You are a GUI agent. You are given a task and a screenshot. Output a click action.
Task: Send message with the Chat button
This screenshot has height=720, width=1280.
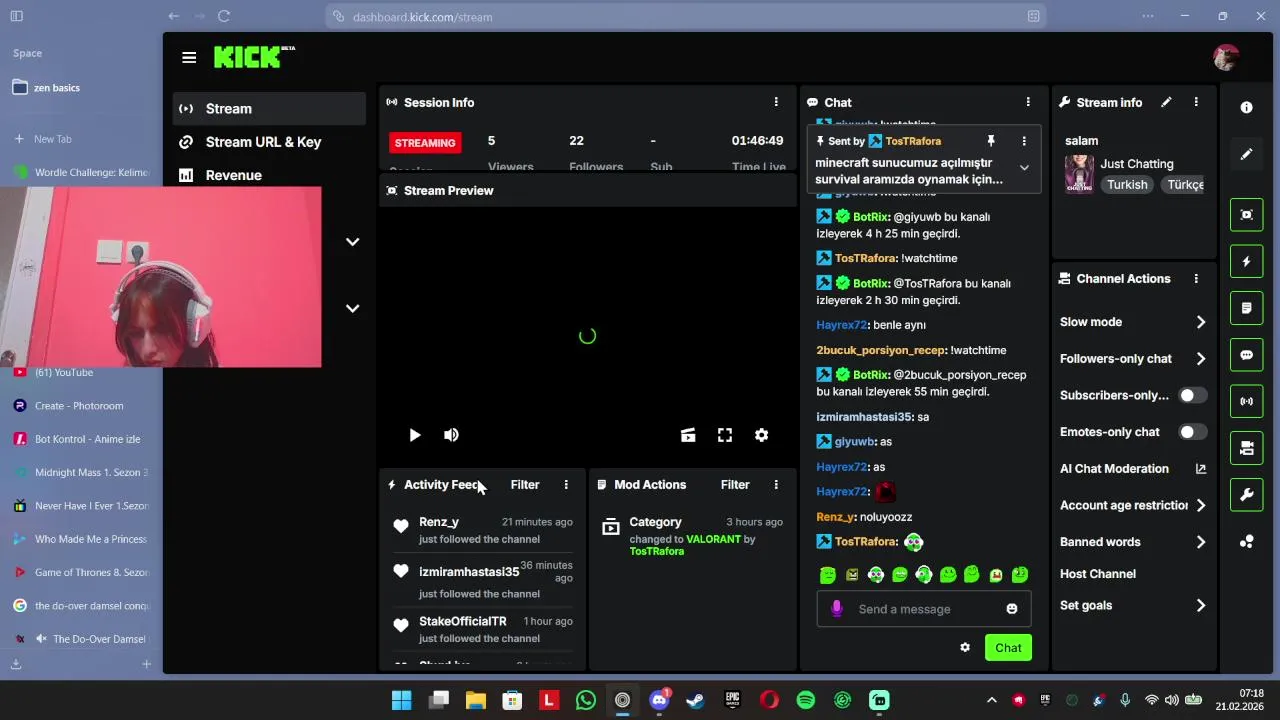(x=1008, y=648)
